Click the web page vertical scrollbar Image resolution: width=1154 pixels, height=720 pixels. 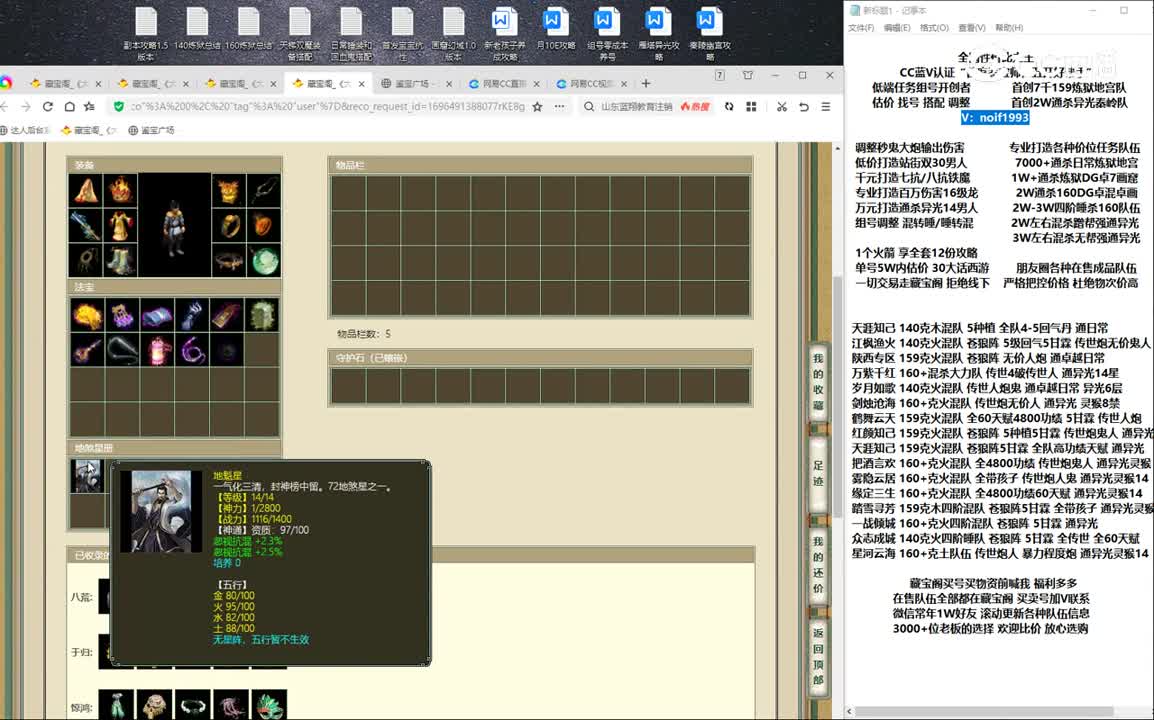pos(838,398)
